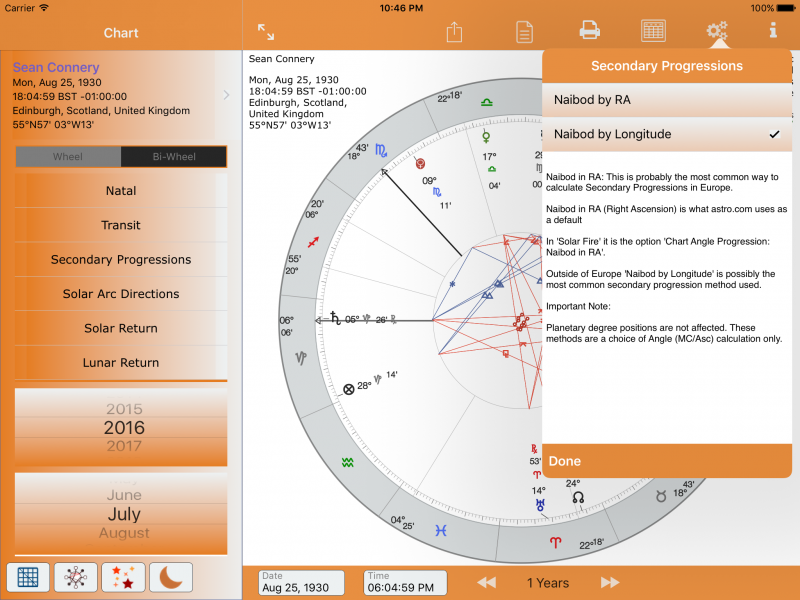
Task: Select Naibod by RA option
Action: (666, 100)
